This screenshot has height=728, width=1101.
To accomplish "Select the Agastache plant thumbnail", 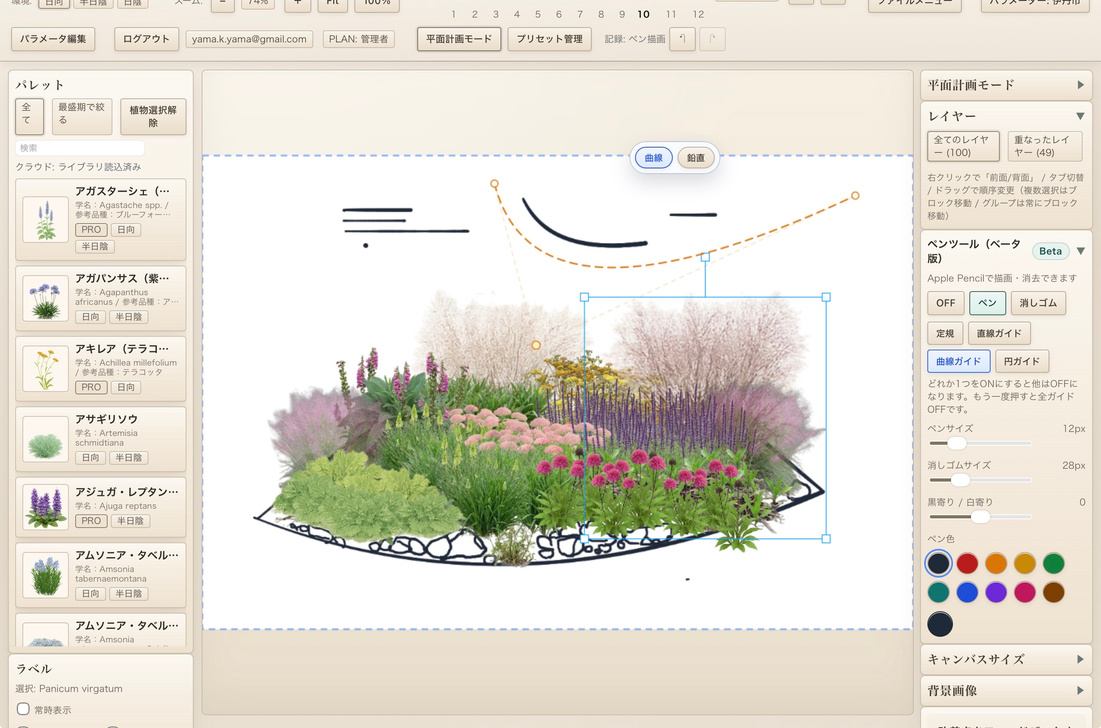I will click(45, 220).
